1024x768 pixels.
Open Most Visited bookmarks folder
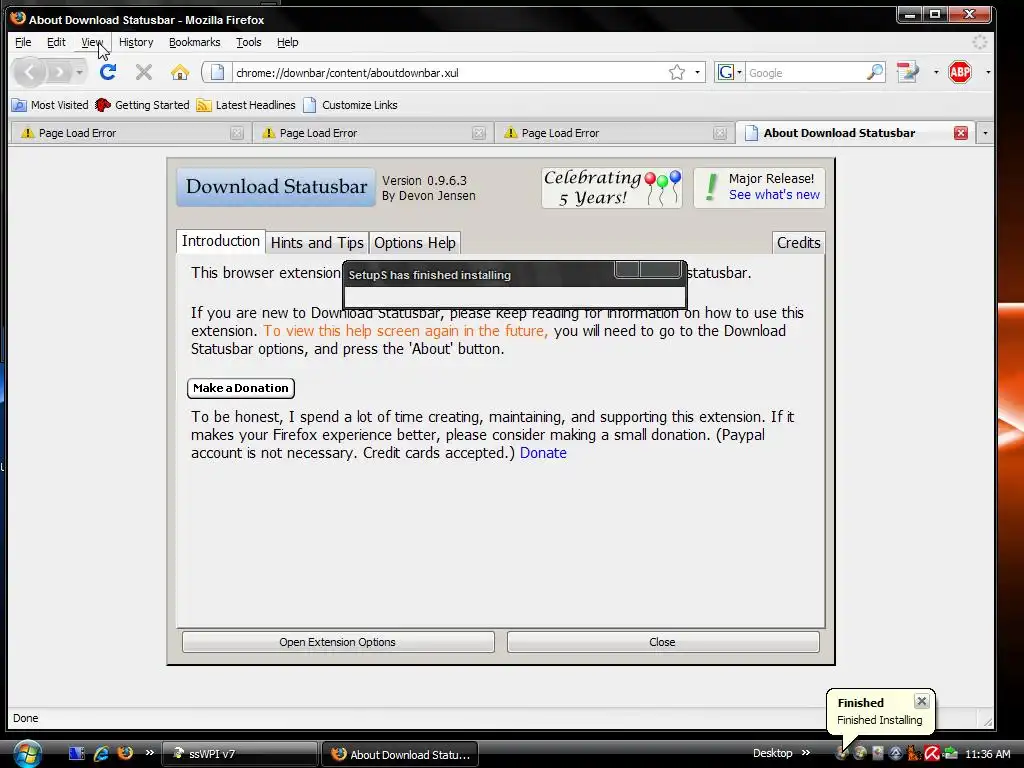pos(50,105)
